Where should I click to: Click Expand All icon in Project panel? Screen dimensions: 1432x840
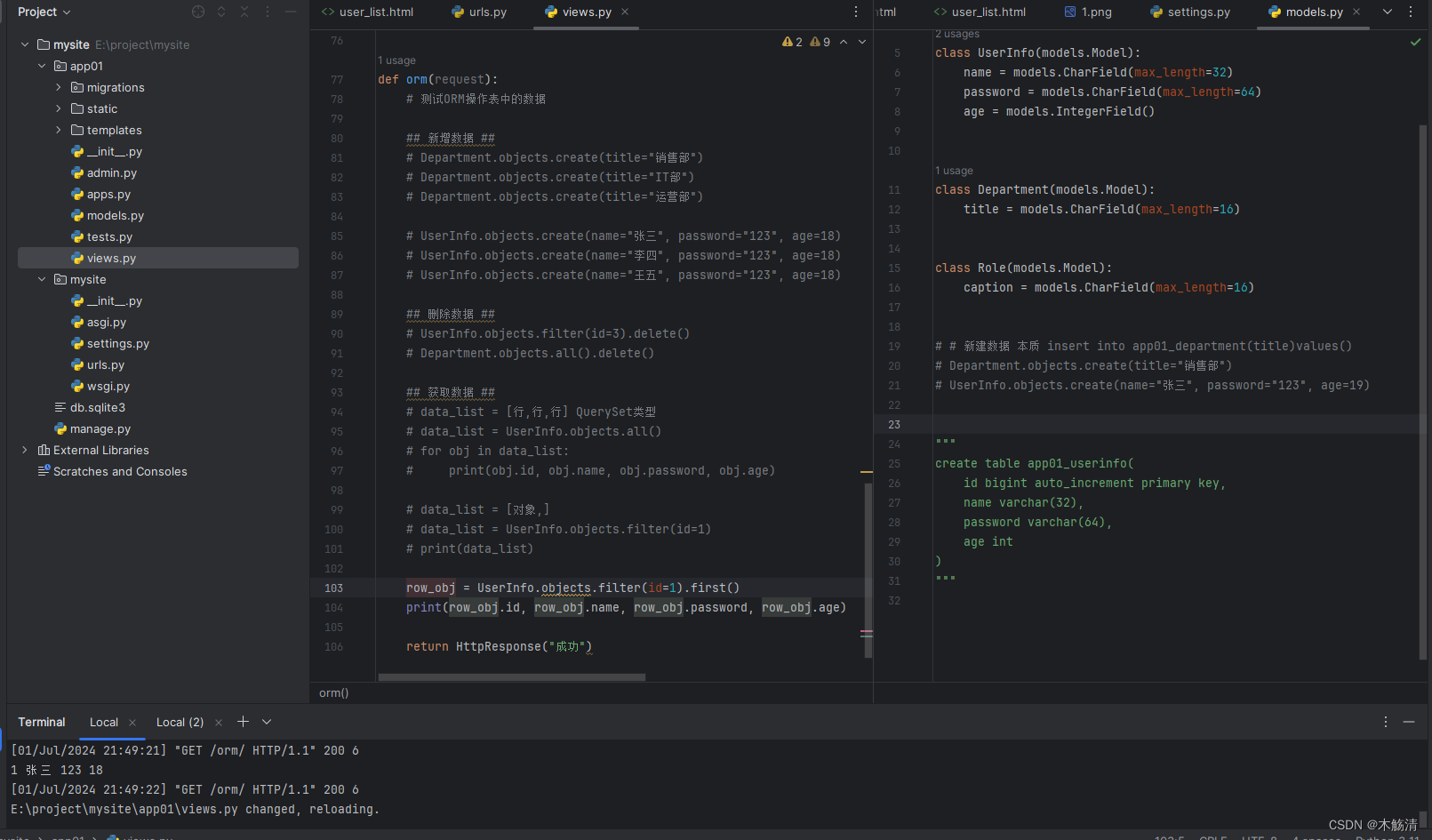221,12
